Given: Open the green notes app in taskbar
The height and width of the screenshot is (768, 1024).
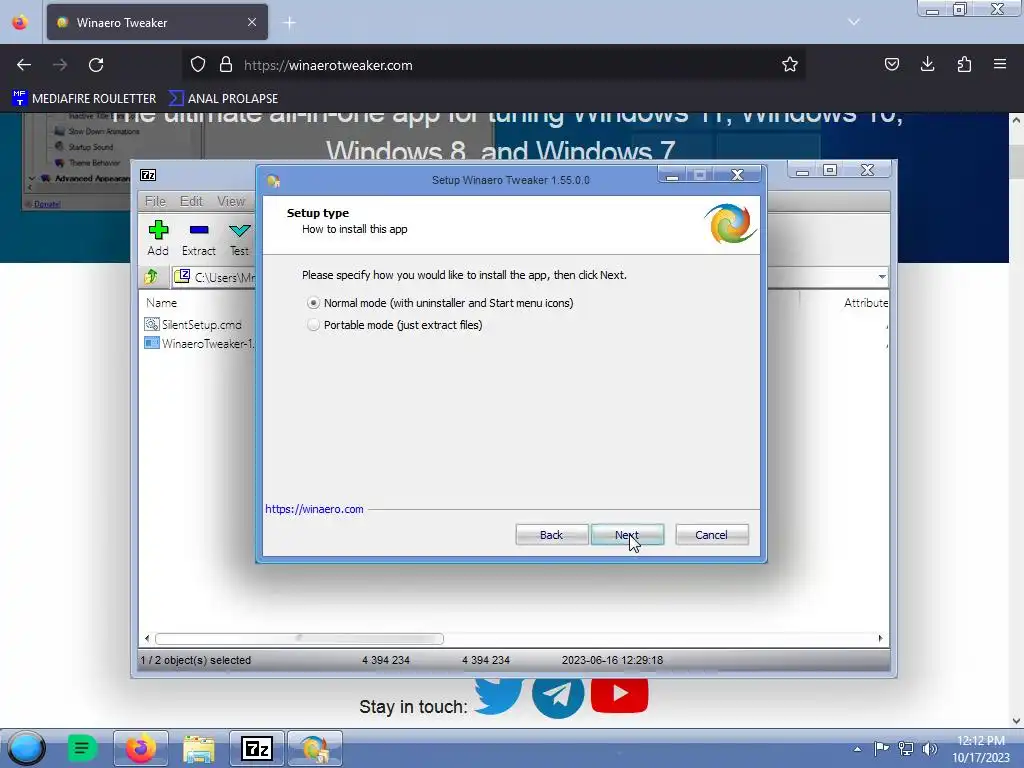Looking at the screenshot, I should coord(82,748).
